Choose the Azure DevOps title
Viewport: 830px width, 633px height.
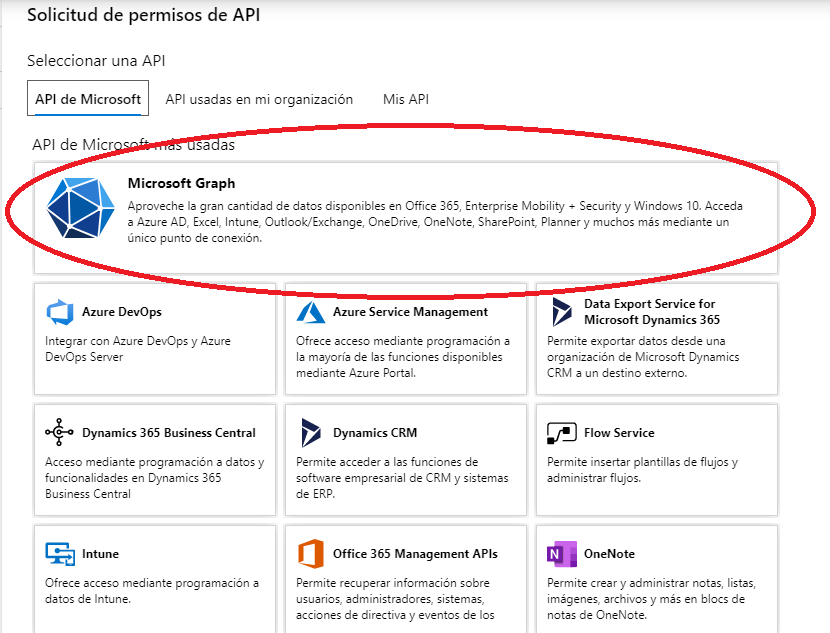pos(122,312)
